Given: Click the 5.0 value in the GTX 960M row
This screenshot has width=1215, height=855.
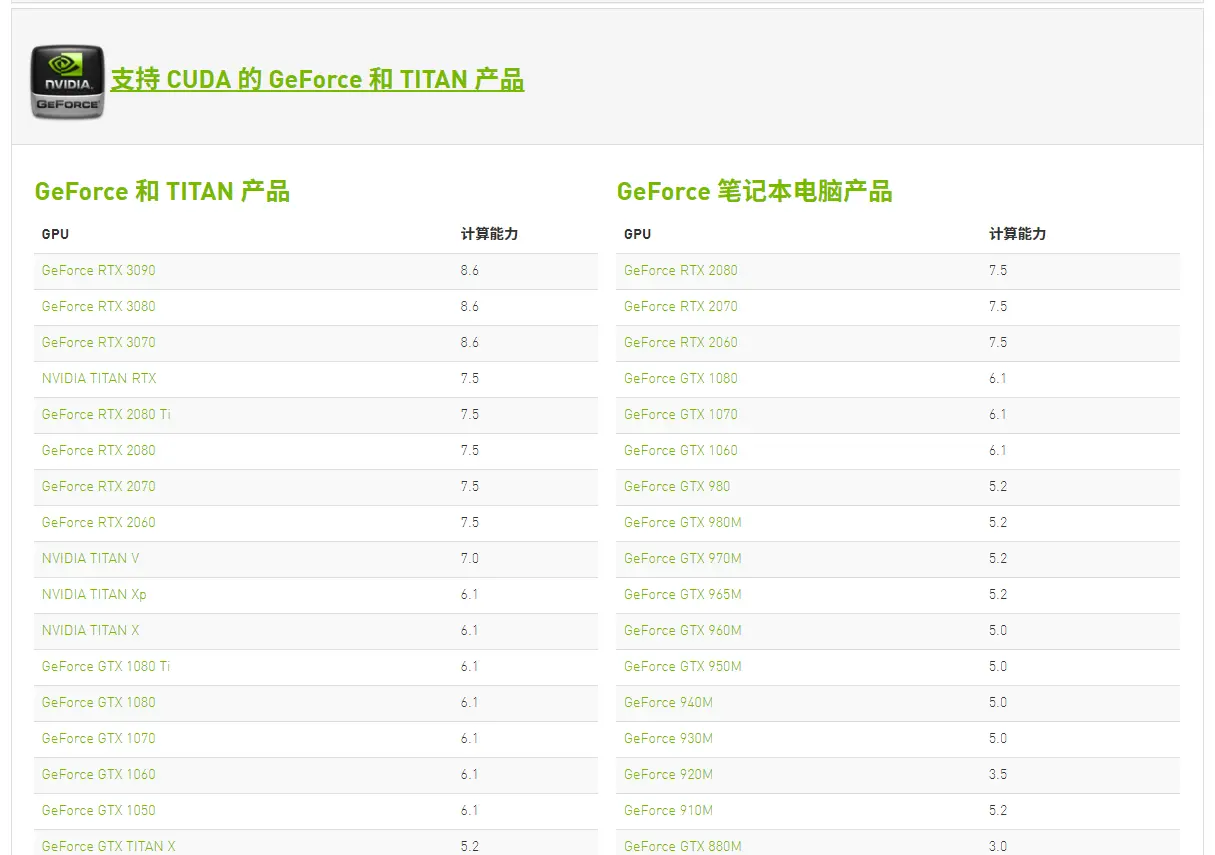Looking at the screenshot, I should [998, 630].
